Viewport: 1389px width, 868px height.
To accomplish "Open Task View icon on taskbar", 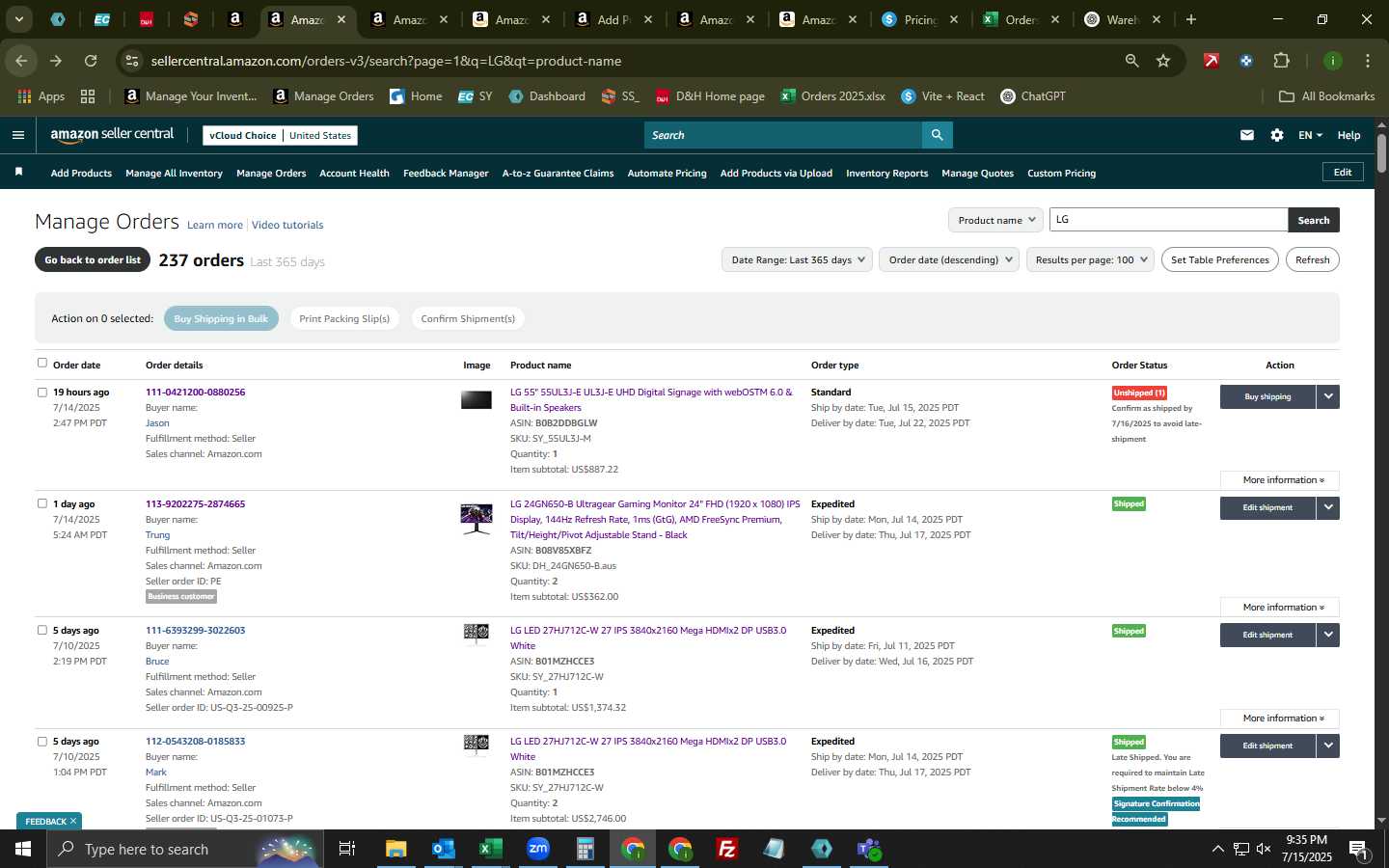I will point(347,849).
